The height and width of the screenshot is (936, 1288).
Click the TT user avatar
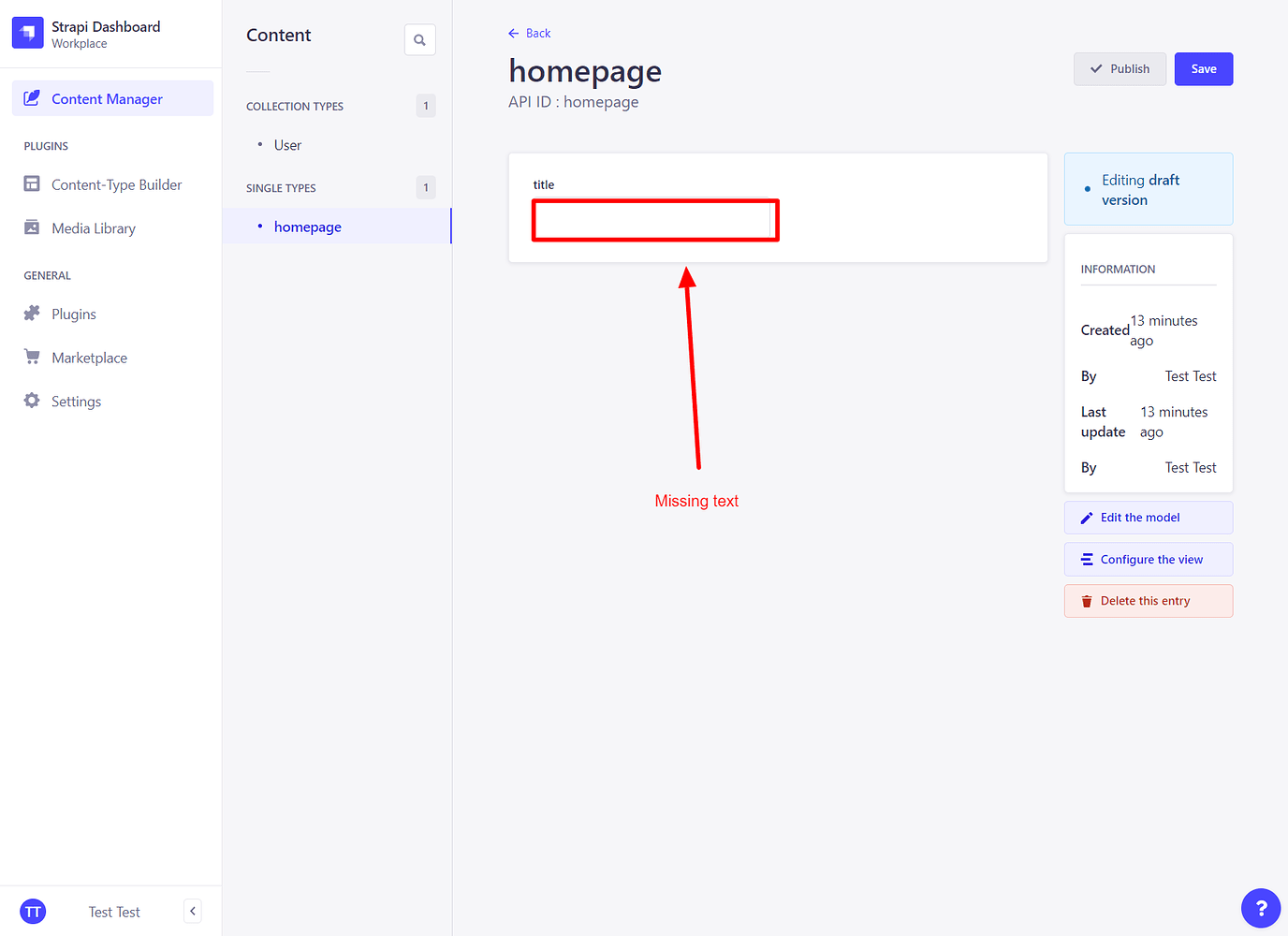(33, 912)
